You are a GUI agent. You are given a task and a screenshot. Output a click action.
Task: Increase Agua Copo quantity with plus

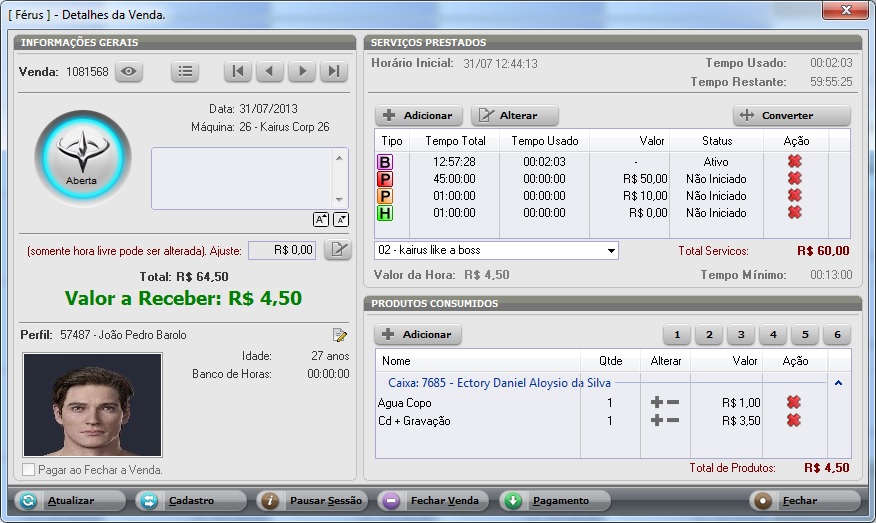click(x=657, y=402)
